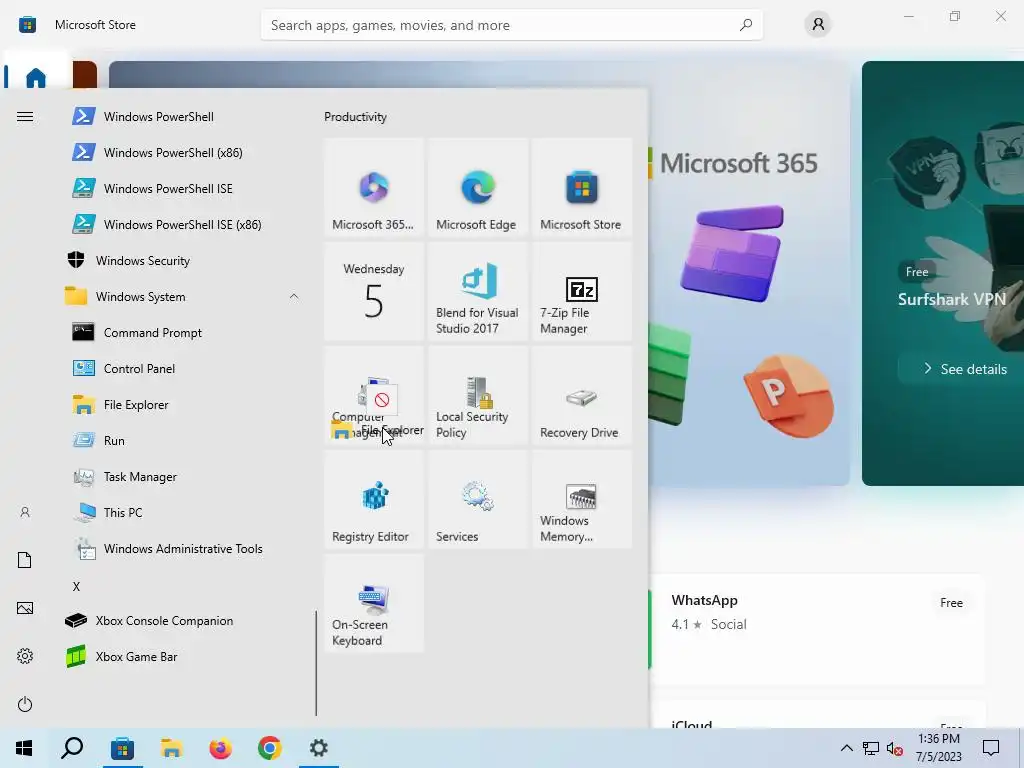Launch Chrome from the taskbar
Screen dimensions: 1024x768
coord(269,748)
